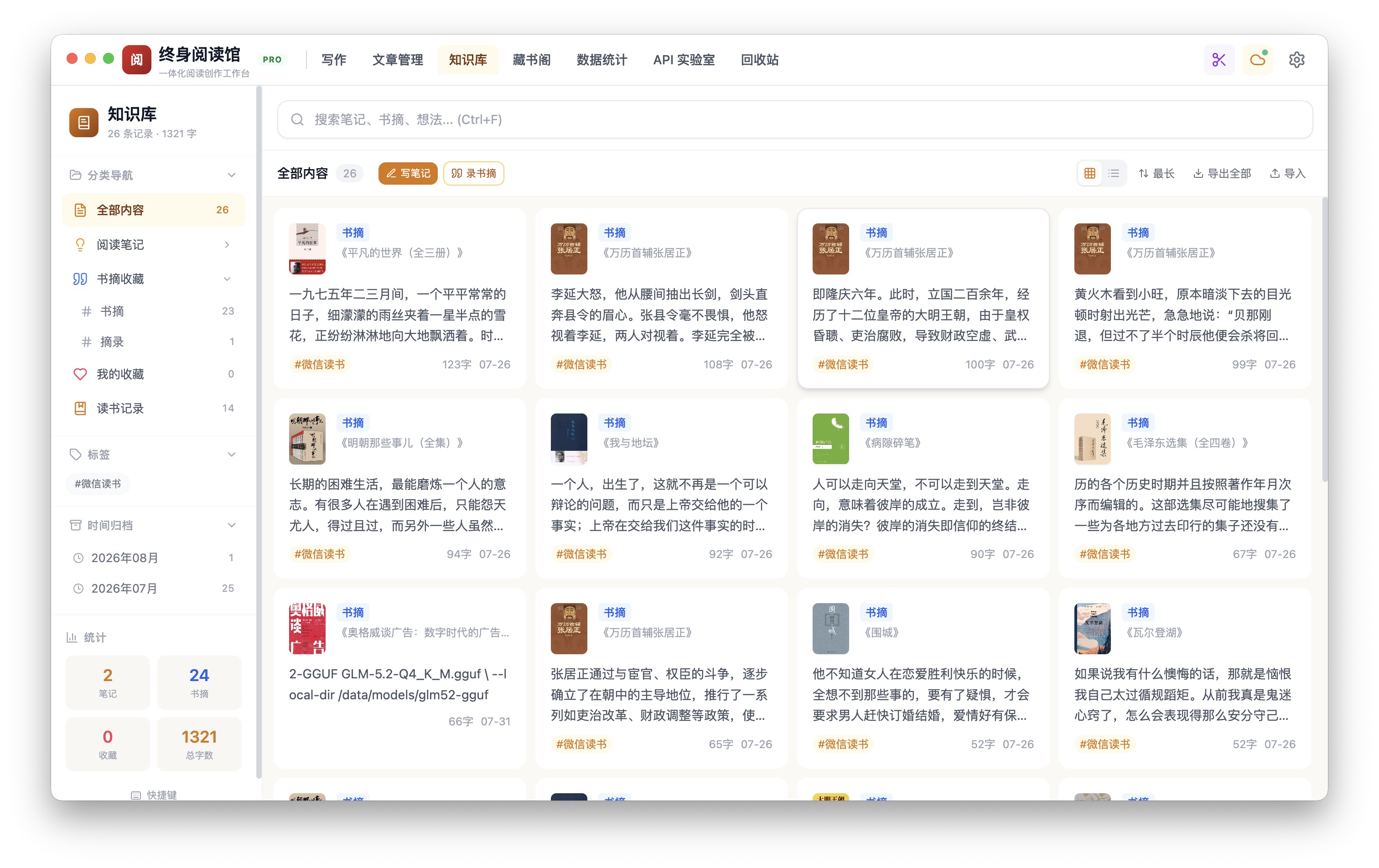Click the main content vertical scrollbar

point(1324,340)
